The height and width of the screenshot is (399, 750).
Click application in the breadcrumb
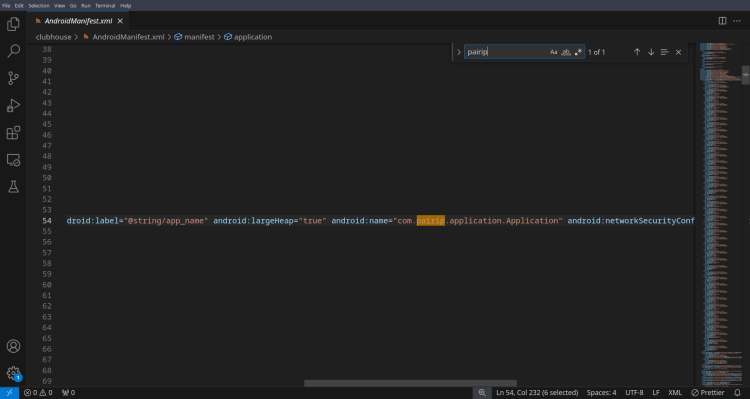point(253,37)
